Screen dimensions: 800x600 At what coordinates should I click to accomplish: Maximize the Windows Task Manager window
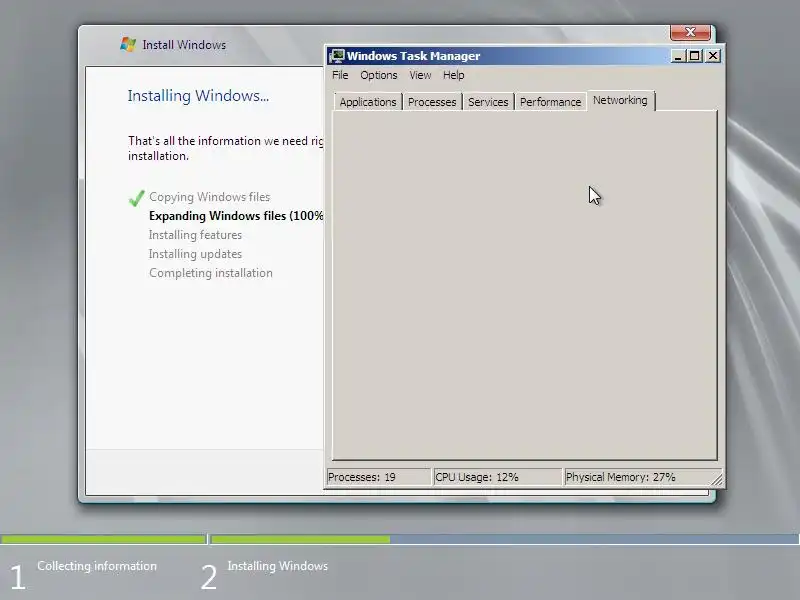point(694,56)
